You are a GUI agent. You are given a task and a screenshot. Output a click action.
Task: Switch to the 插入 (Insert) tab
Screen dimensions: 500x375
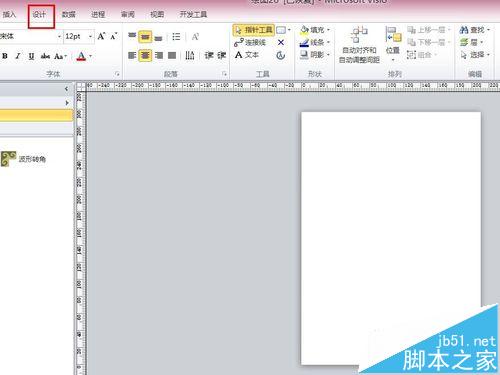click(x=9, y=15)
